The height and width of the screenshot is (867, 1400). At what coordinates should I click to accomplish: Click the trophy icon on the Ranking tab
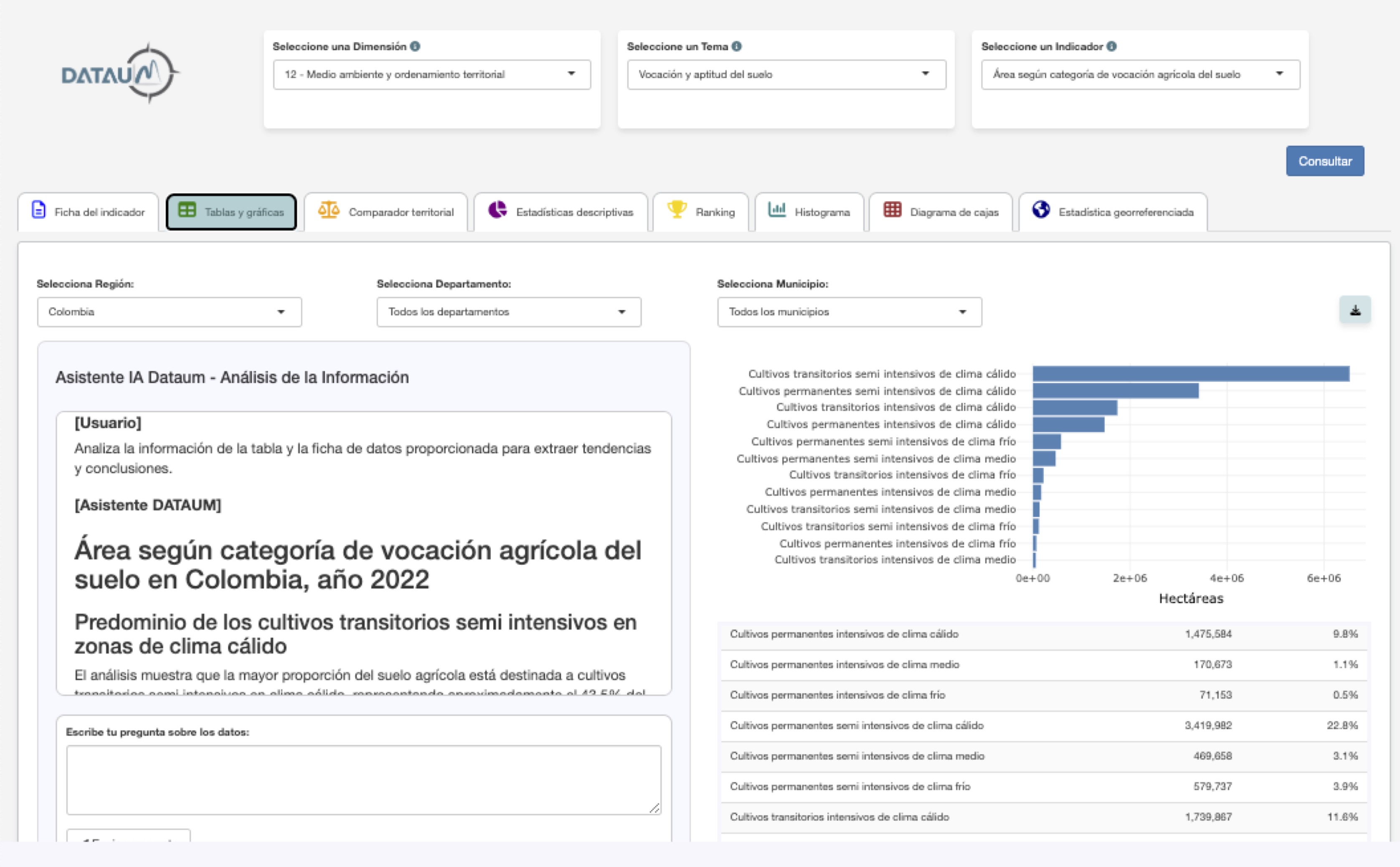677,211
